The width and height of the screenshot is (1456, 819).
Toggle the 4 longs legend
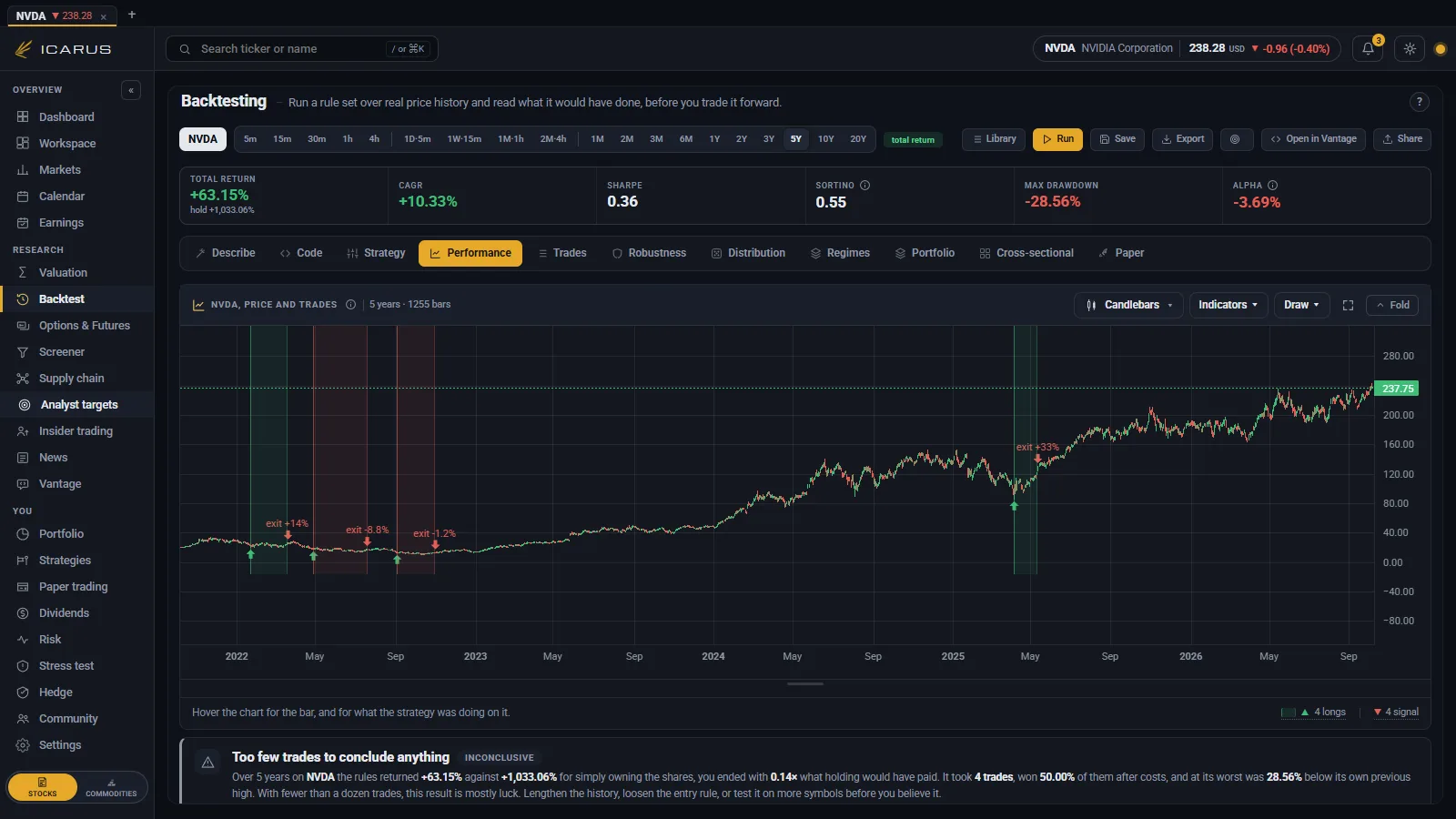(x=1314, y=713)
